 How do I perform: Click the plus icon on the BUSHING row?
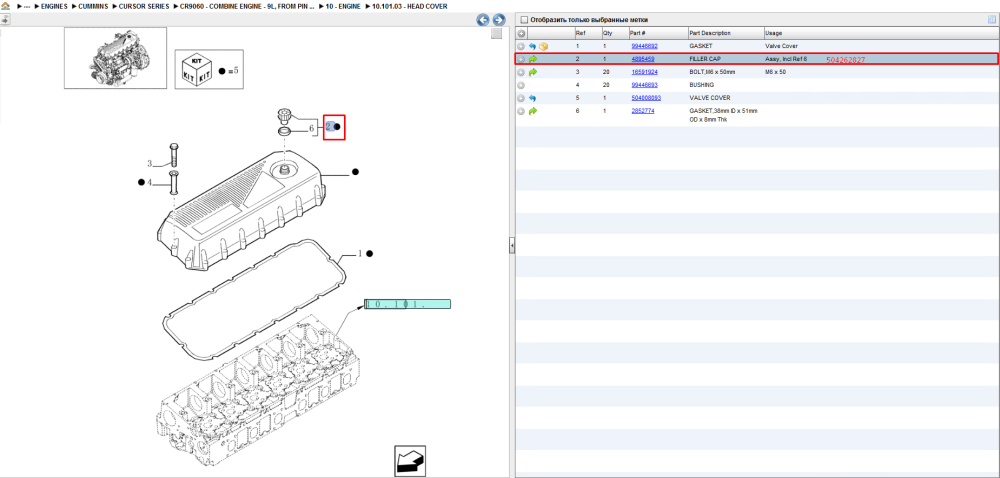(521, 85)
